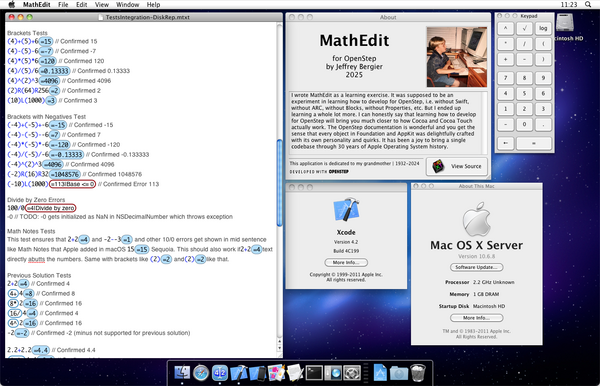Screen dimensions: 600x386
Task: Open Finder from the Dock
Action: pos(182,373)
